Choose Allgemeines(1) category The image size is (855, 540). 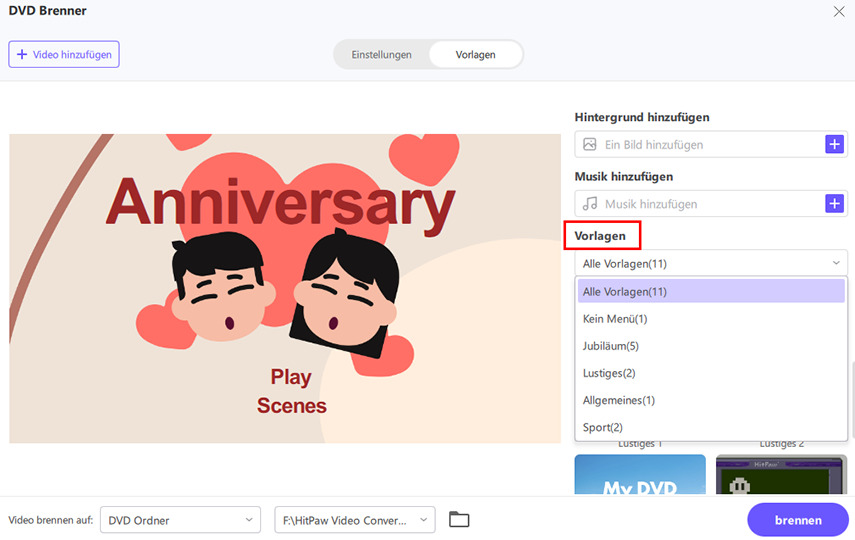point(711,400)
